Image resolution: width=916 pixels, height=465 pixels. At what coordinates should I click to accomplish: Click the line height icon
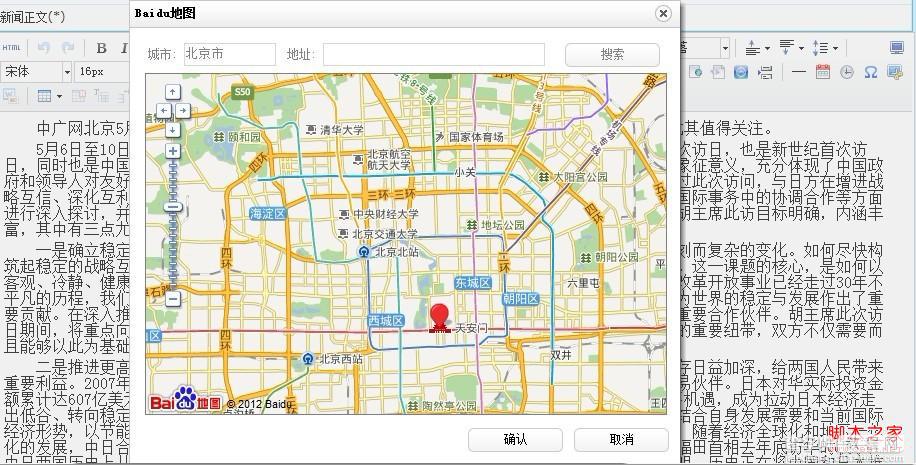pos(821,48)
